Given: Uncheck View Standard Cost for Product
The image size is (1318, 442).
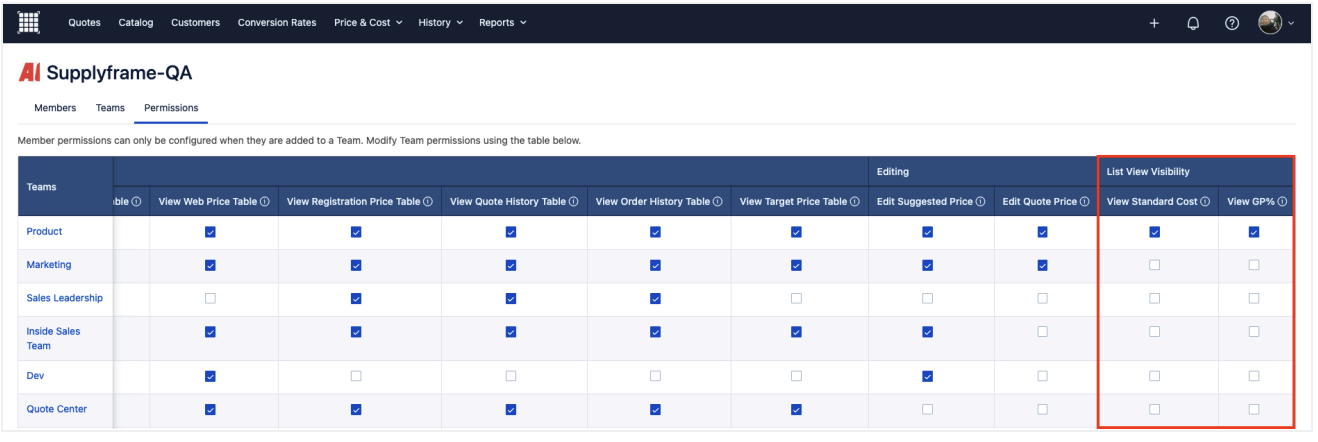Looking at the screenshot, I should click(1155, 232).
